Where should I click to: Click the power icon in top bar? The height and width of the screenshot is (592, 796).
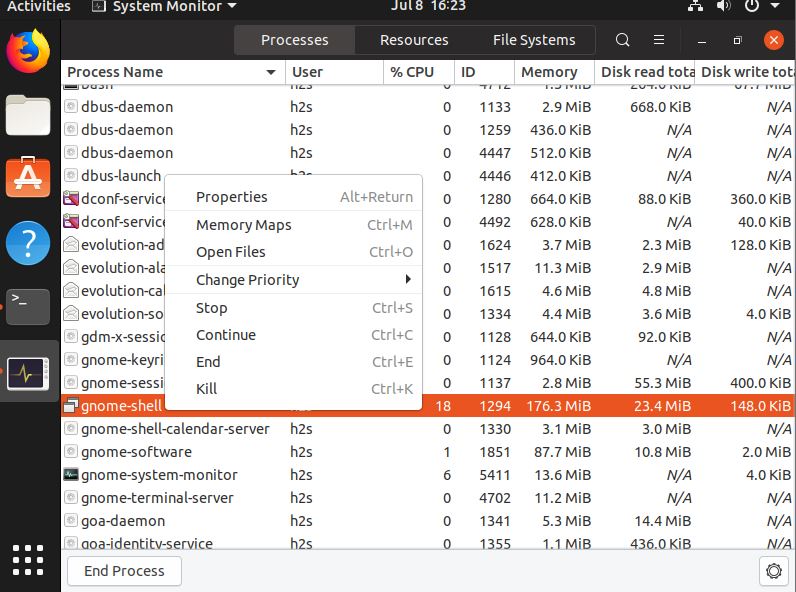pos(752,6)
